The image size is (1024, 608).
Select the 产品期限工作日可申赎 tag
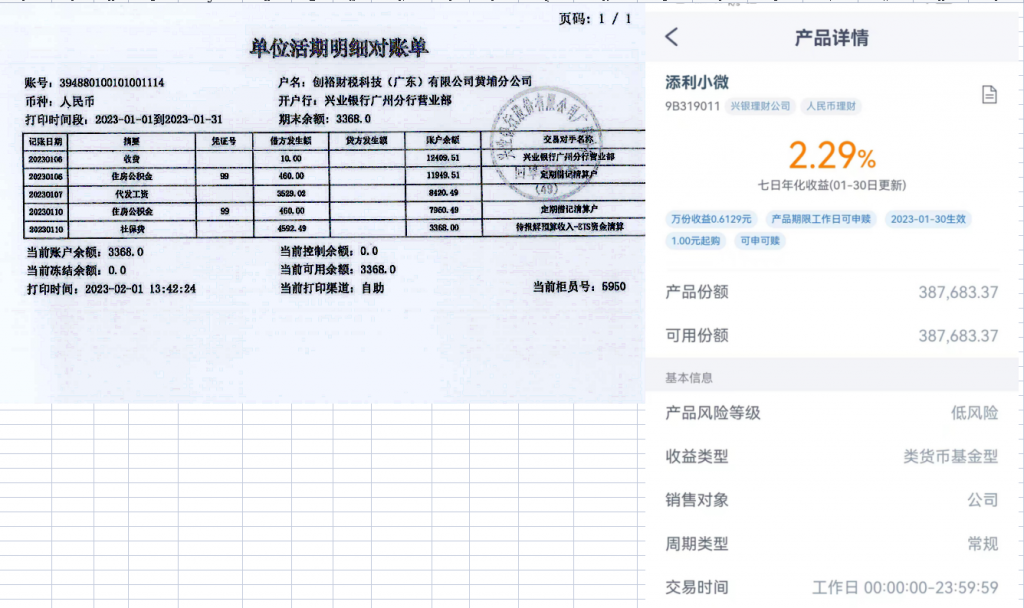[x=821, y=219]
